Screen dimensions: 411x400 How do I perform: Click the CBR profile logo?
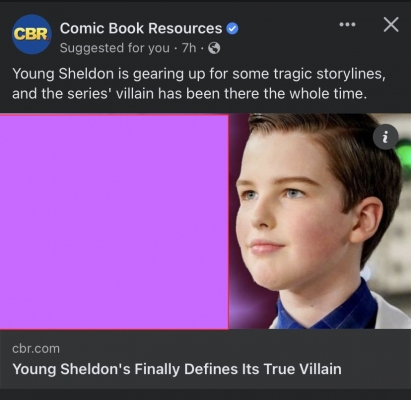(32, 34)
